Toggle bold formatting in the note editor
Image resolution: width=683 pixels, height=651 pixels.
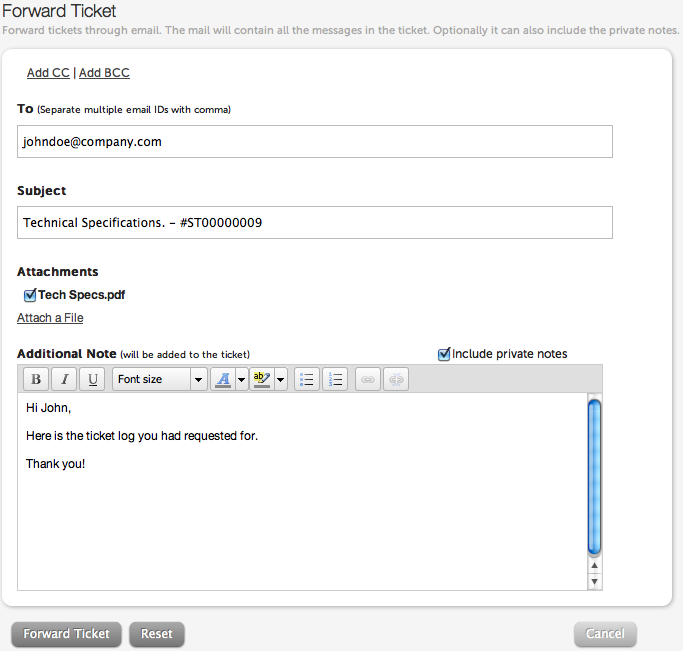coord(36,380)
